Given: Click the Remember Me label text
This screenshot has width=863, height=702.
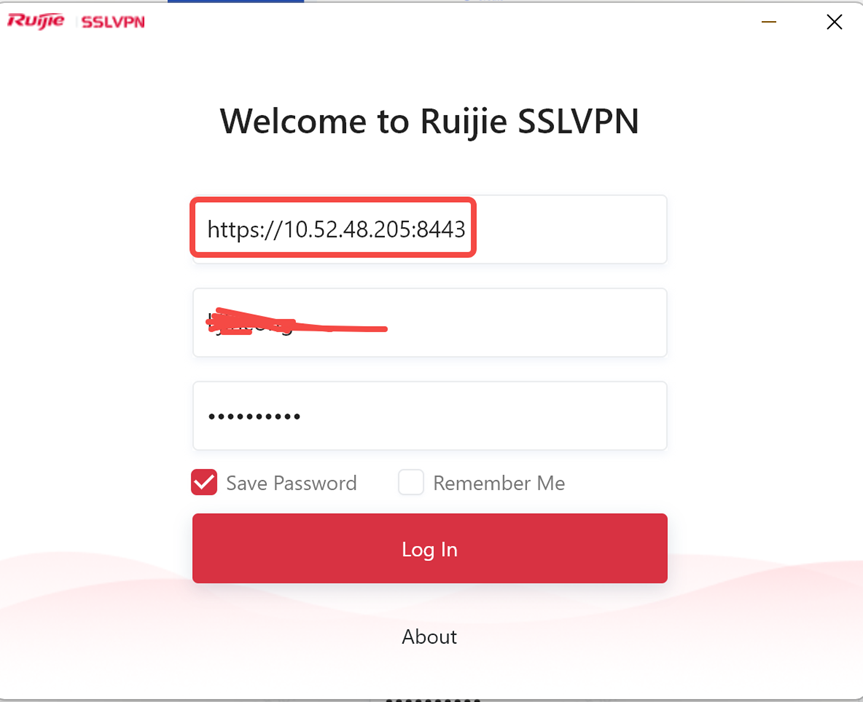Looking at the screenshot, I should coord(499,483).
